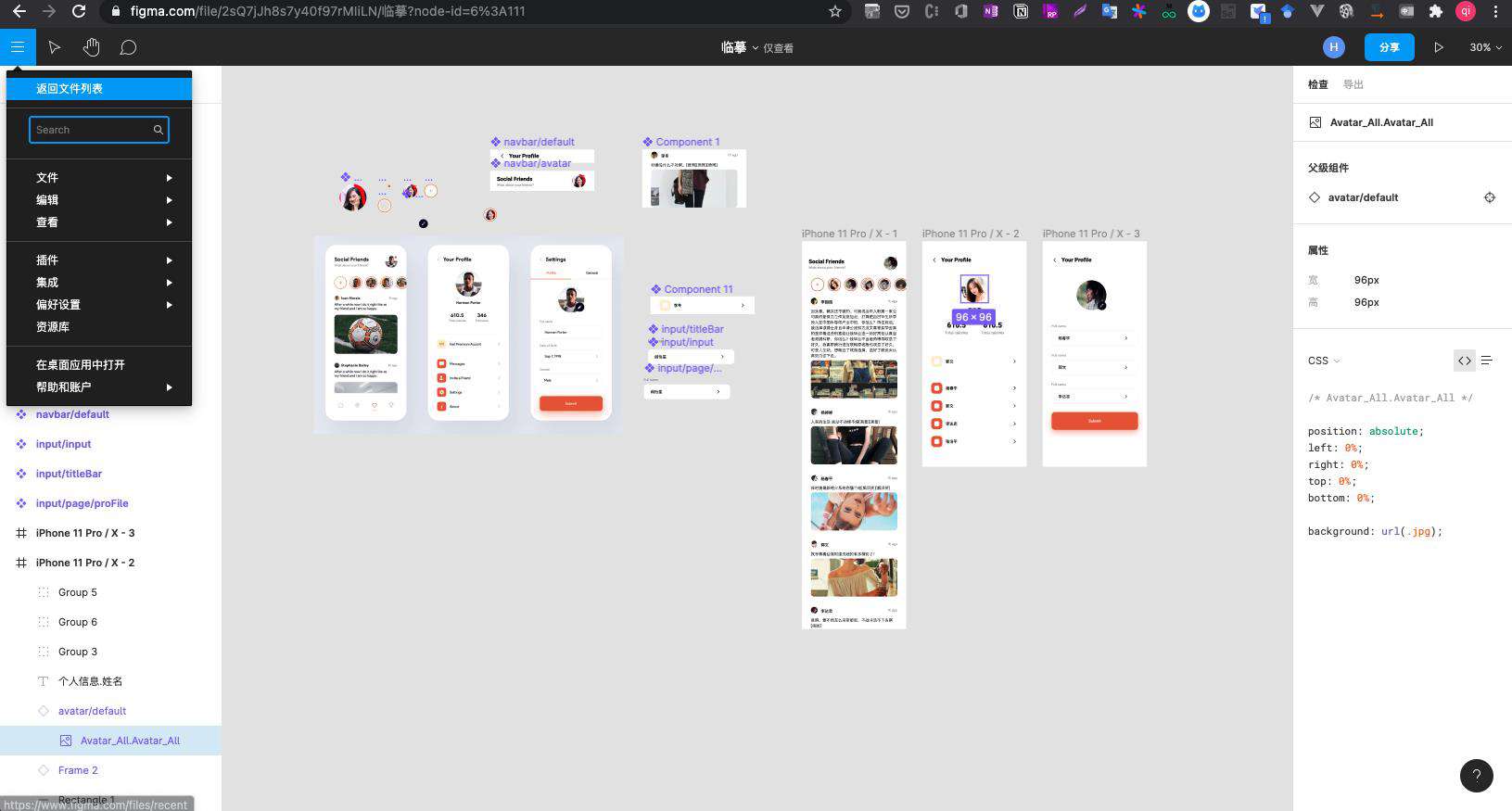Select the Move tool arrow icon
Viewport: 1512px width, 811px height.
(55, 47)
